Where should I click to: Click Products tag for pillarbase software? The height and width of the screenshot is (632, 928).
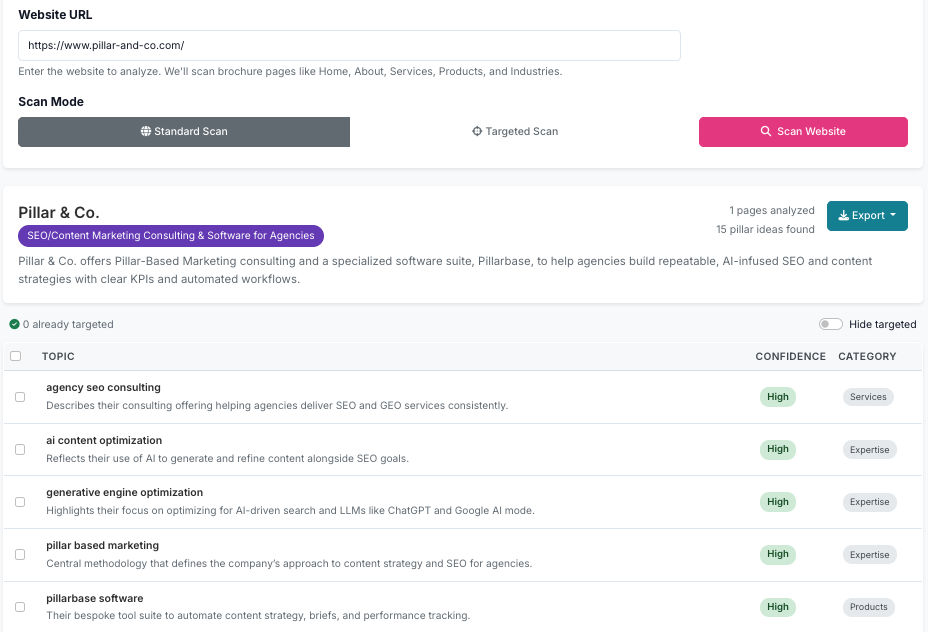869,607
